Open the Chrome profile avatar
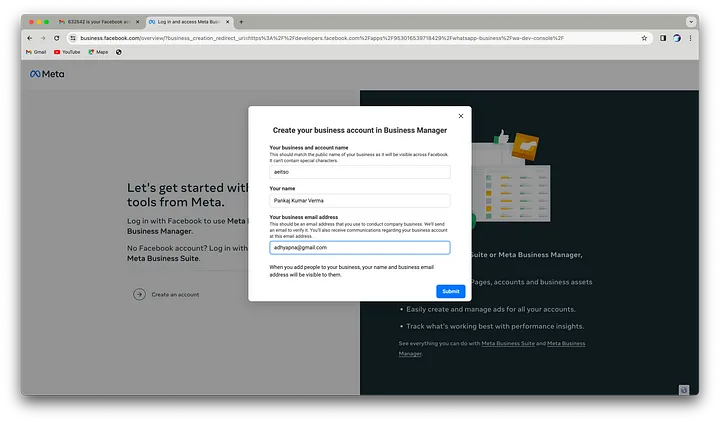The height and width of the screenshot is (423, 720). (x=677, y=38)
